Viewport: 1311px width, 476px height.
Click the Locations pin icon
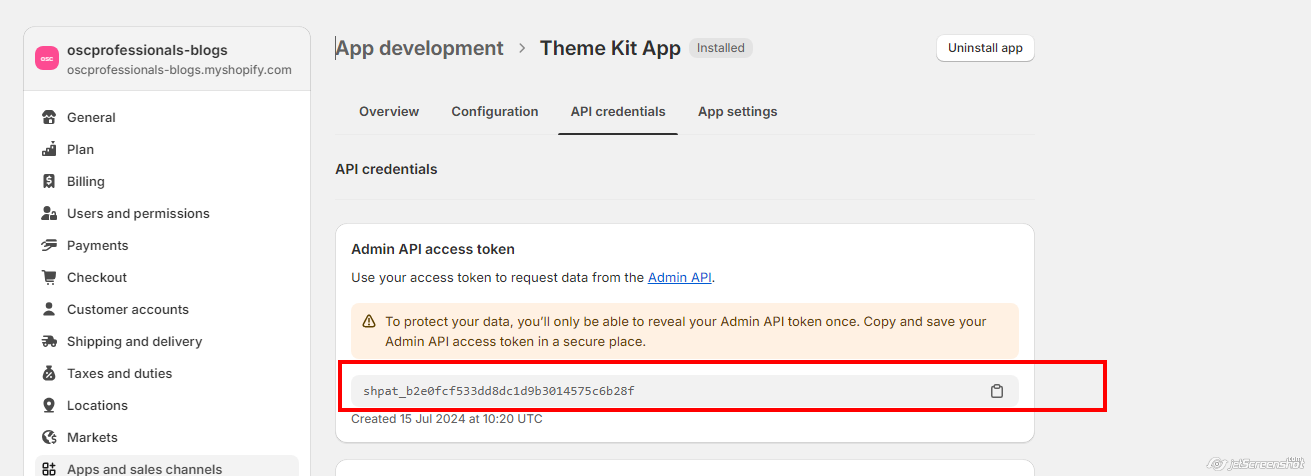49,406
